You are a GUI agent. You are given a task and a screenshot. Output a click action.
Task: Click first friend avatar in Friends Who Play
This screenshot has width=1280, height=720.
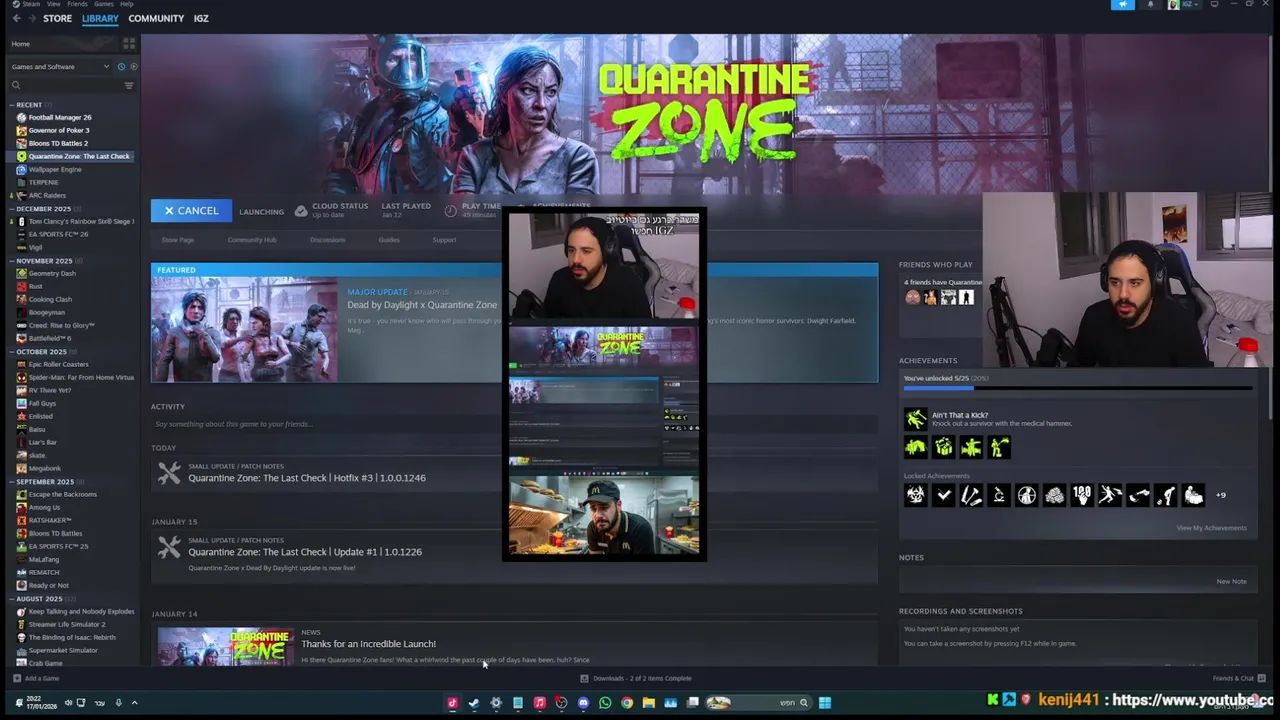[x=912, y=297]
